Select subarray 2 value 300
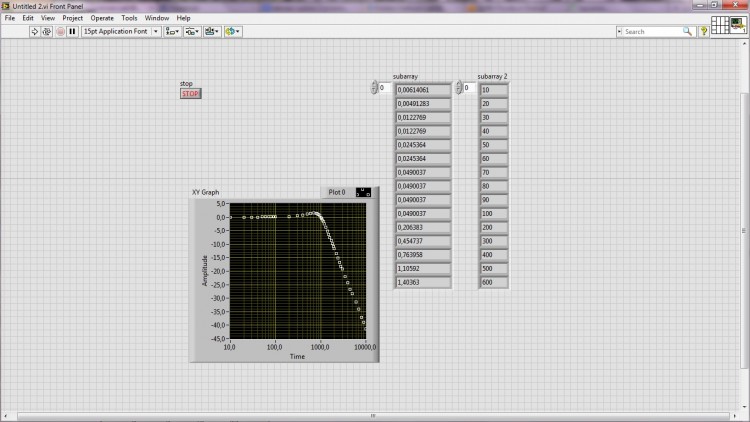Image resolution: width=750 pixels, height=422 pixels. pyautogui.click(x=494, y=242)
